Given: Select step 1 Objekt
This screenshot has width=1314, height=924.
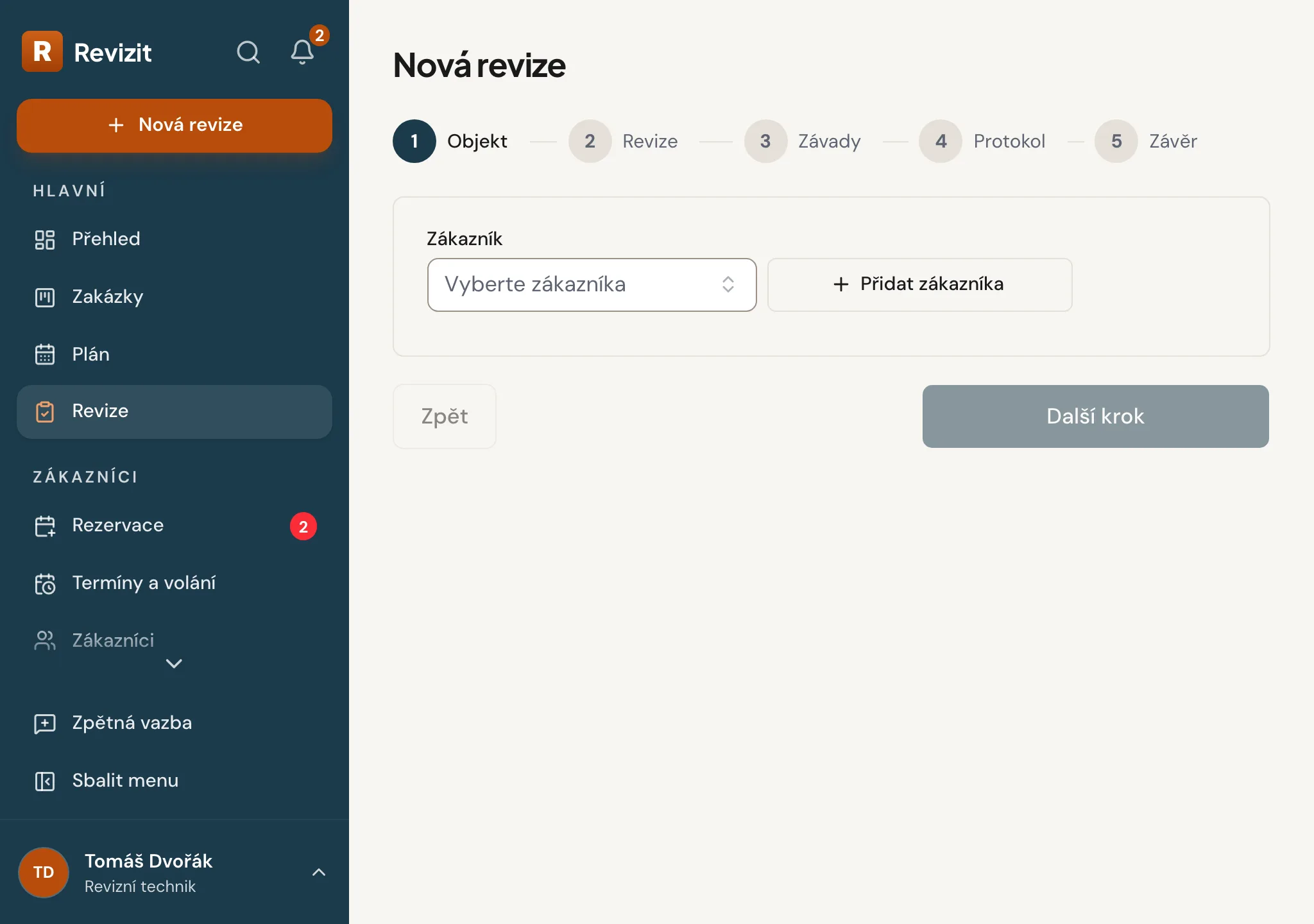Looking at the screenshot, I should click(x=450, y=141).
